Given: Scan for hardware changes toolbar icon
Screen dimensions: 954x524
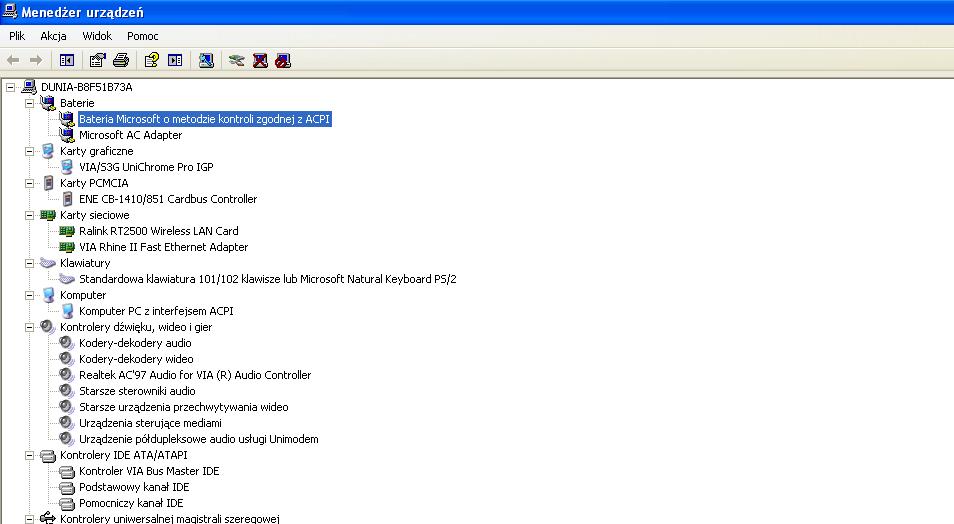Looking at the screenshot, I should pyautogui.click(x=206, y=60).
